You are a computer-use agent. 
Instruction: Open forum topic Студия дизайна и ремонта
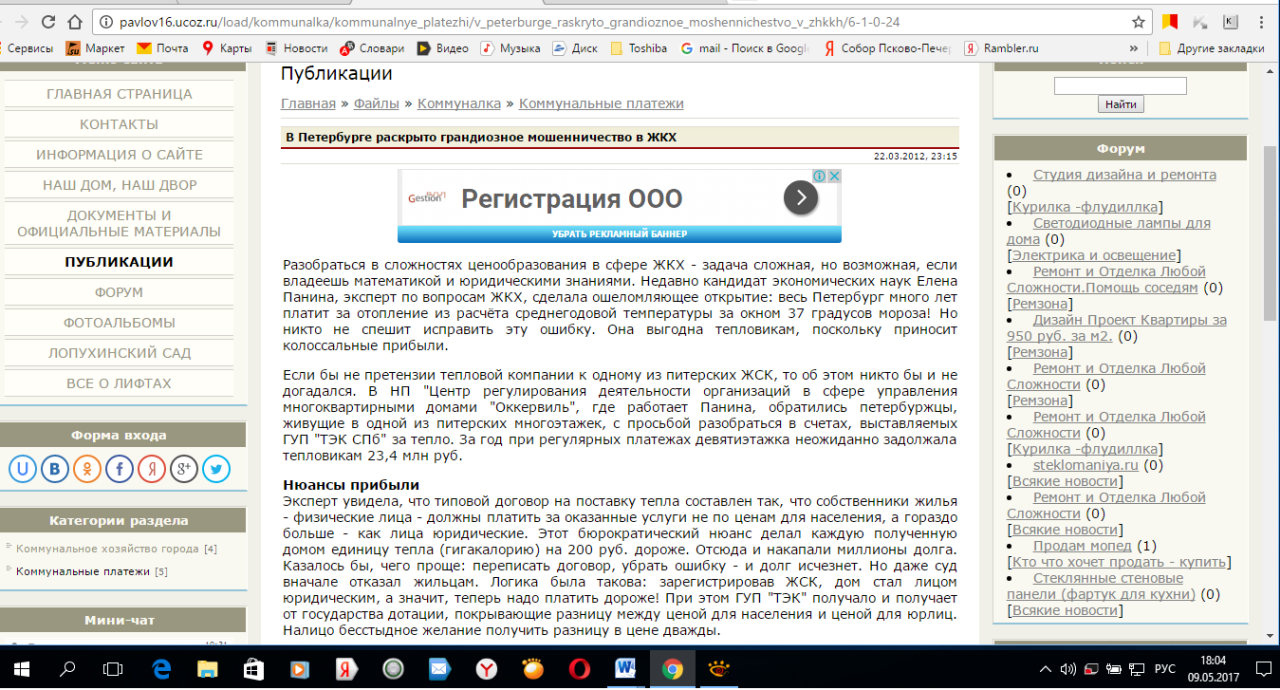pyautogui.click(x=1124, y=174)
